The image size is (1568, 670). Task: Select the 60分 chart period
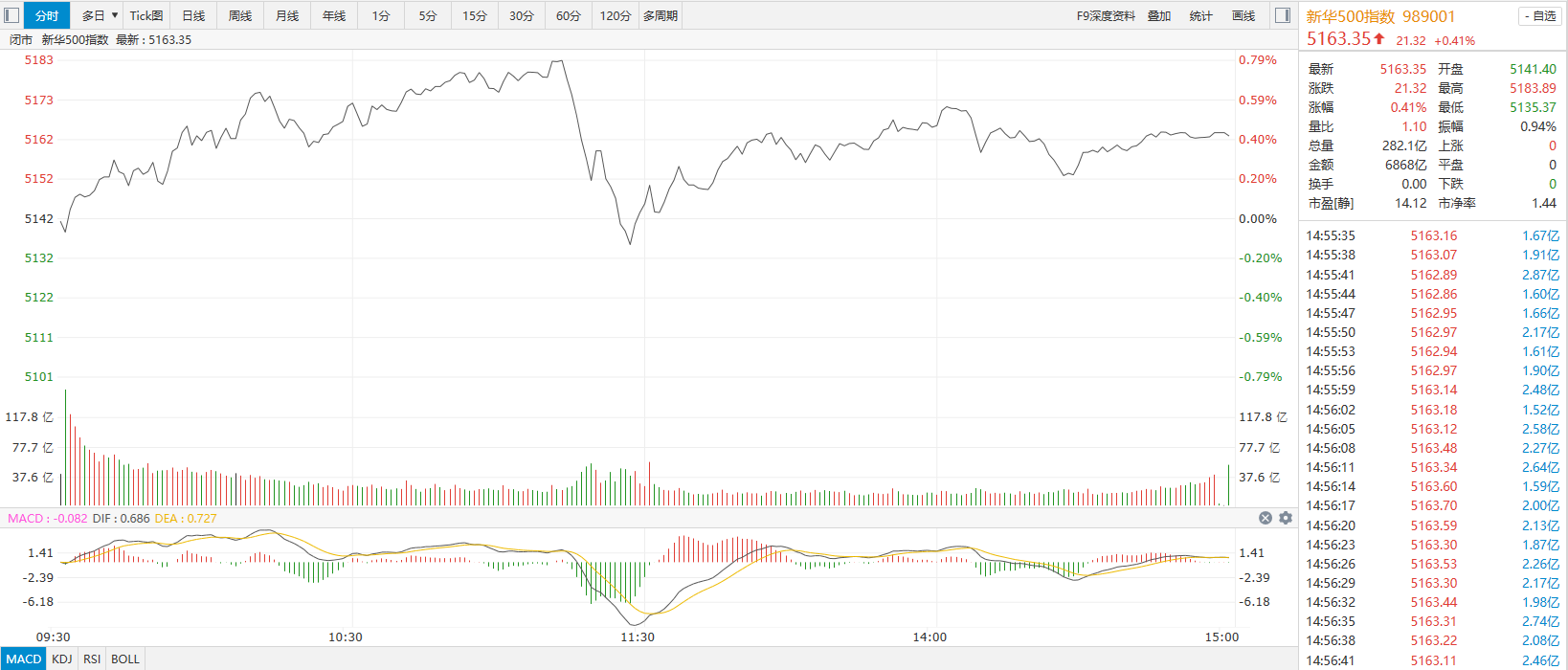(569, 16)
